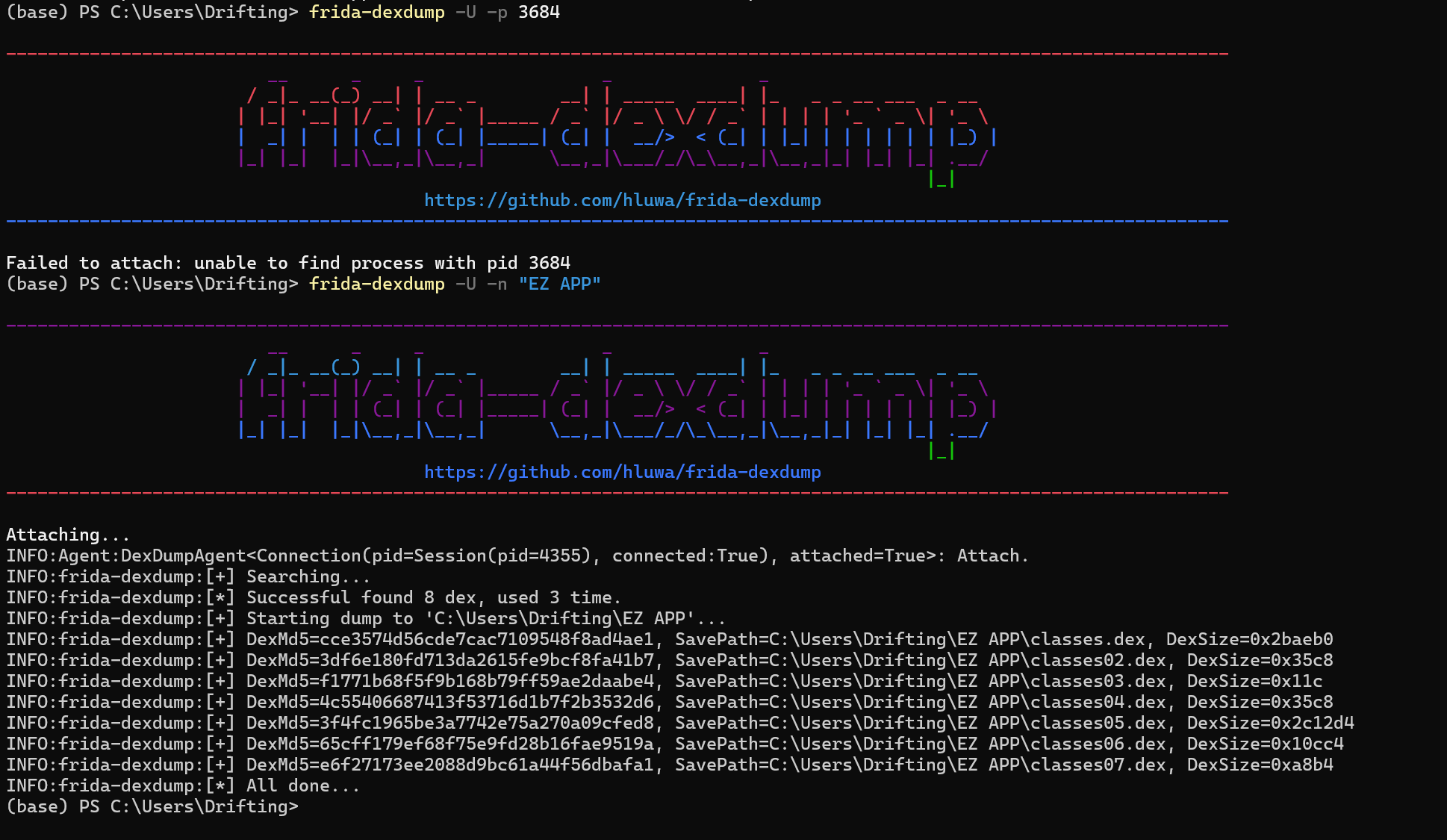Open the first frida-dexdump GitHub link
The image size is (1447, 840).
point(622,200)
